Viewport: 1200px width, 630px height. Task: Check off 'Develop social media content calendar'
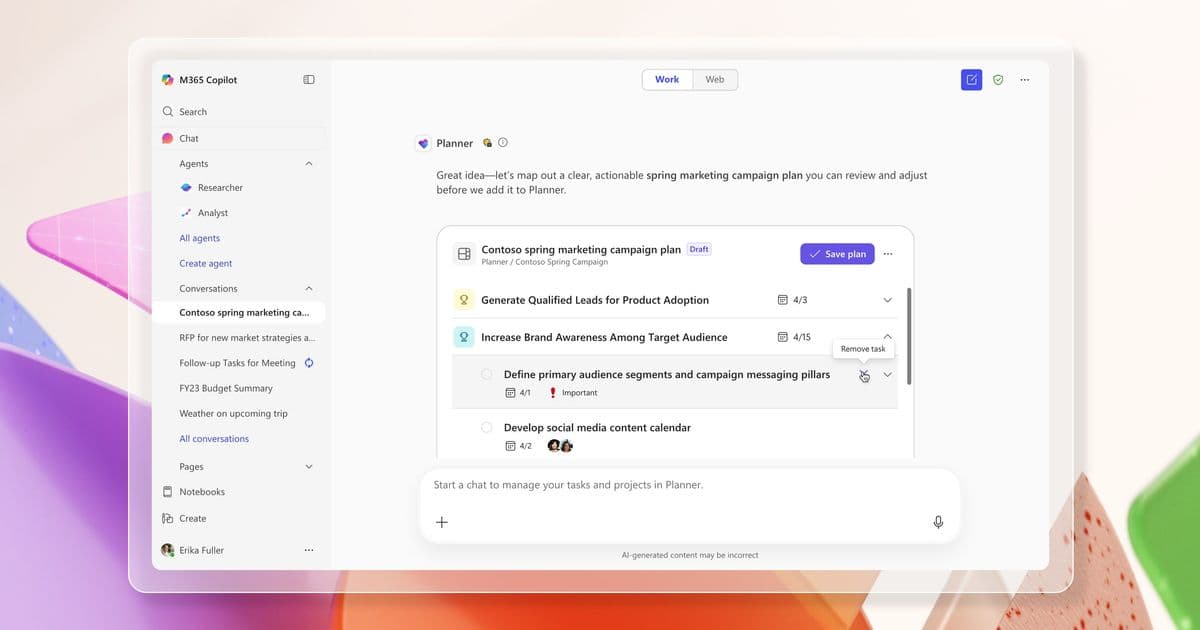pos(486,427)
